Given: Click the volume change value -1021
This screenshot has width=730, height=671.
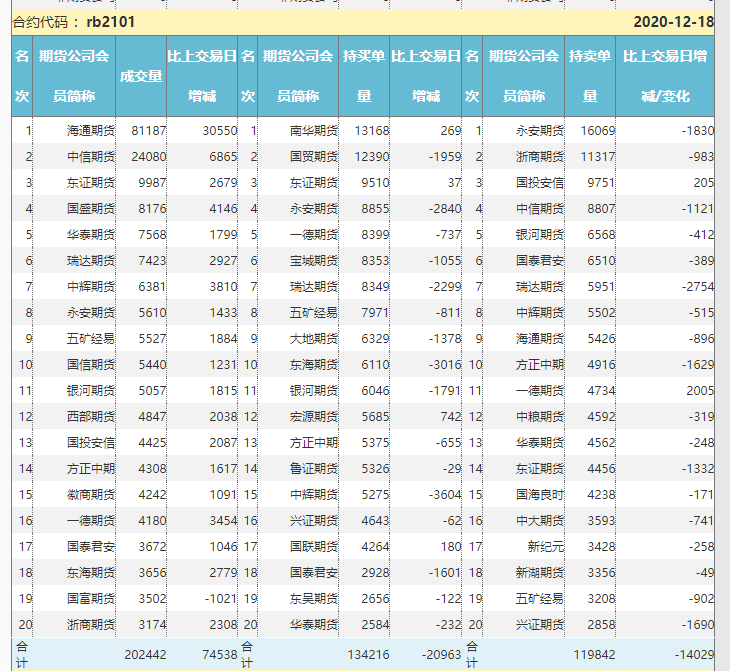Looking at the screenshot, I should [x=221, y=599].
